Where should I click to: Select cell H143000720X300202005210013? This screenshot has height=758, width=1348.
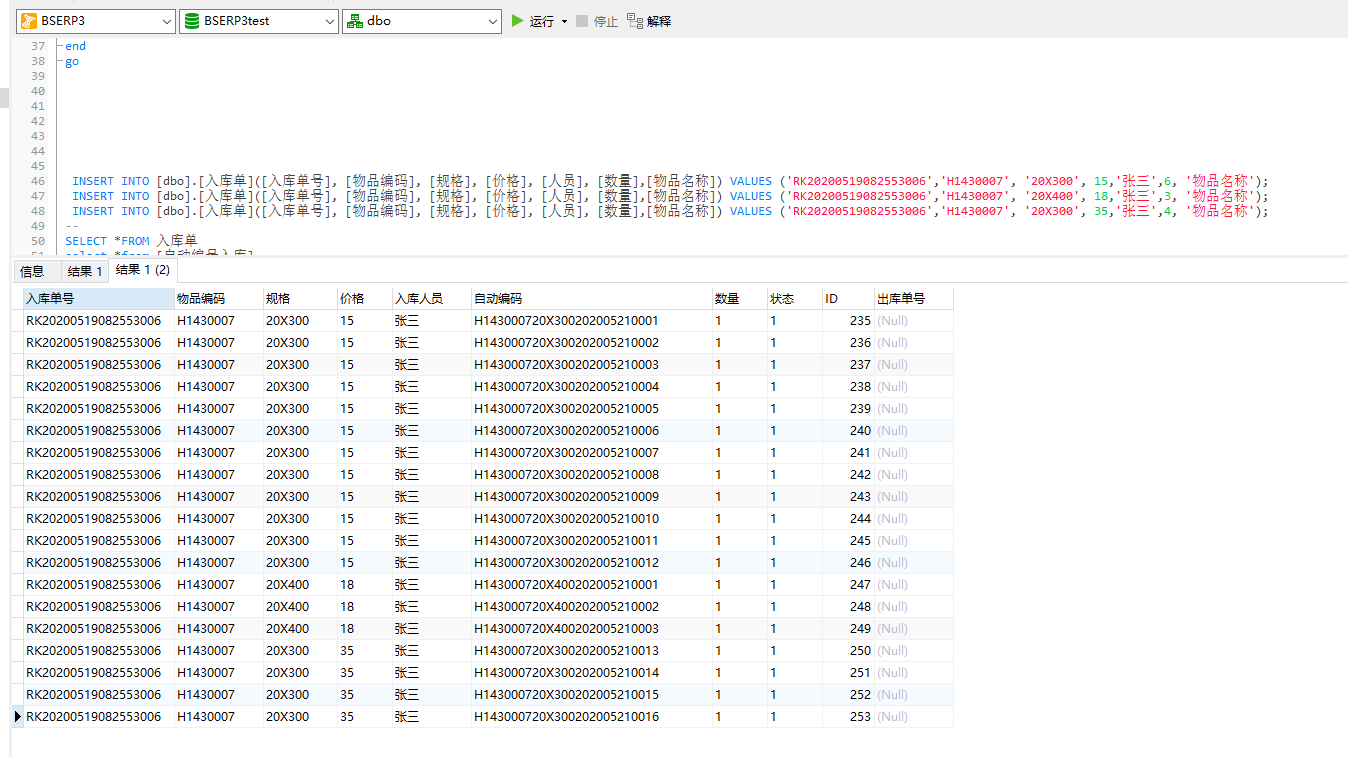pos(591,650)
